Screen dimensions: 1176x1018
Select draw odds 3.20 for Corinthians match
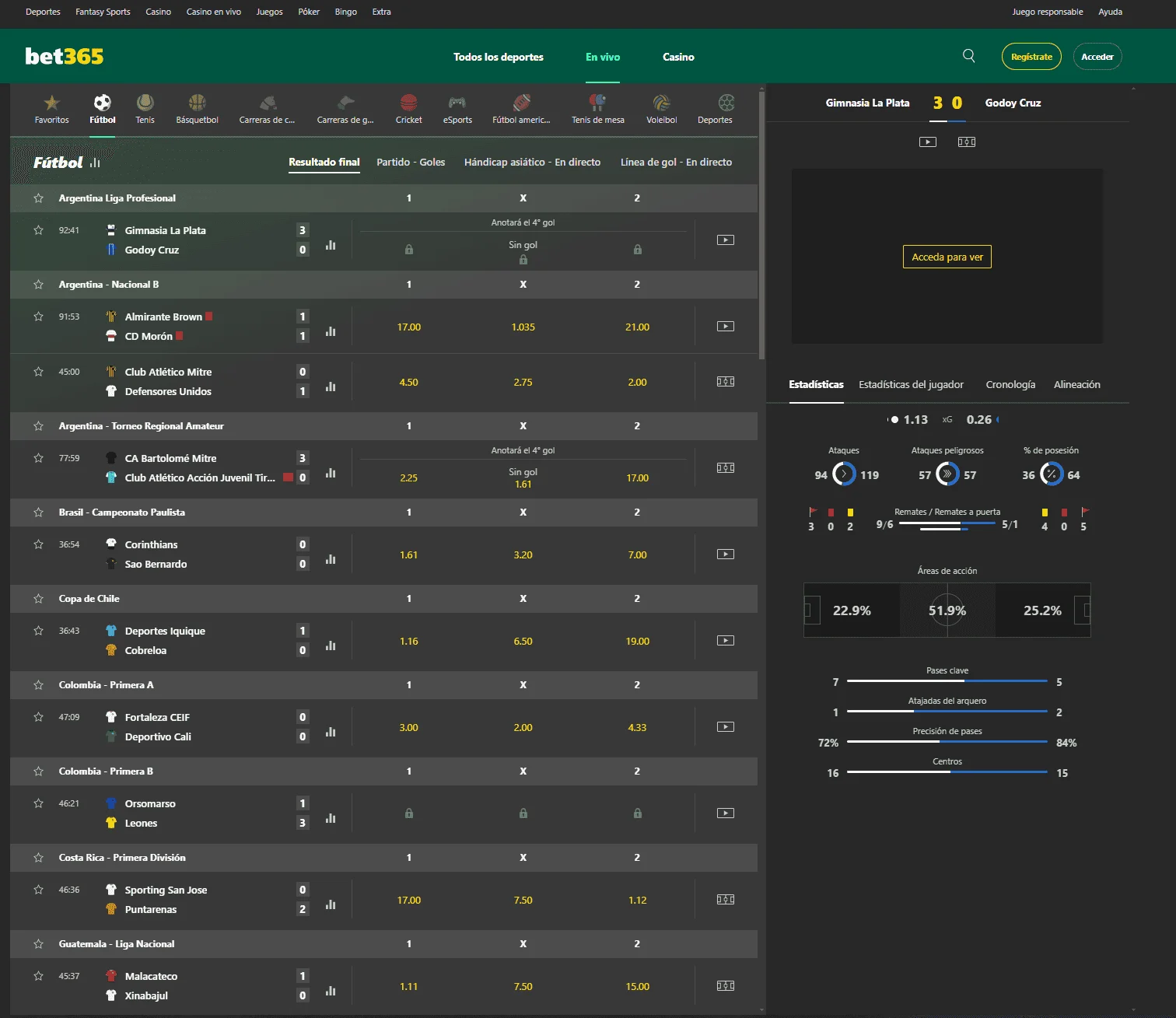[x=523, y=555]
